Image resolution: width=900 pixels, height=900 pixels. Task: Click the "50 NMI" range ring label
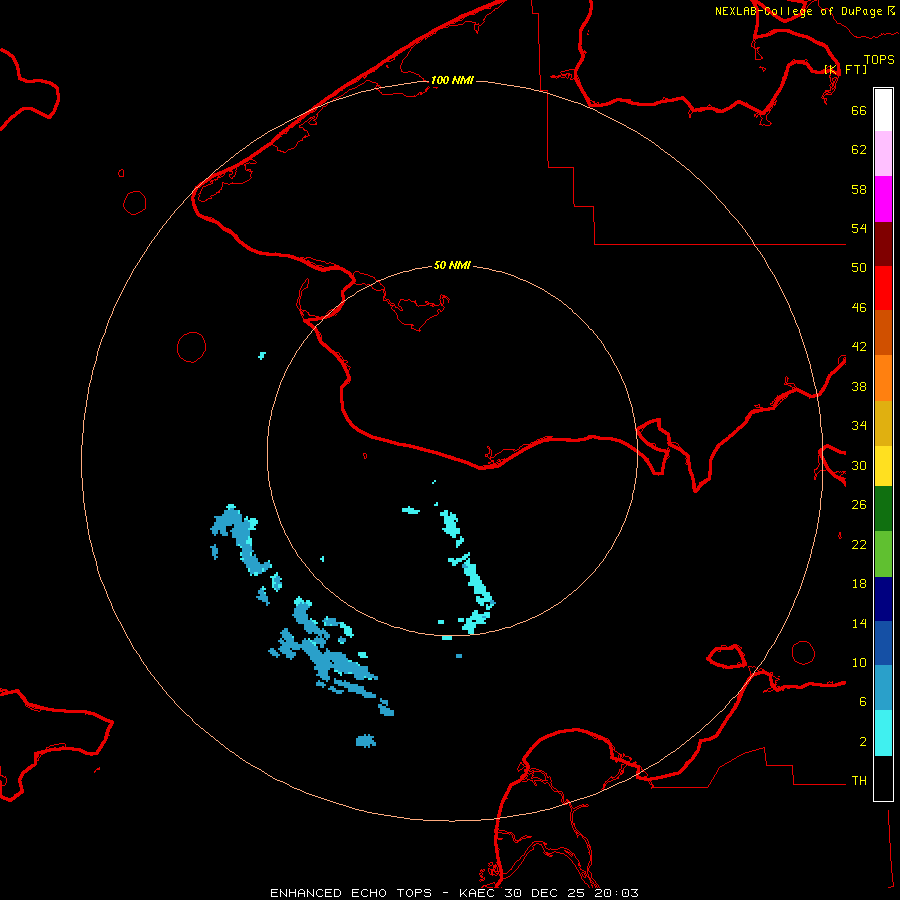pyautogui.click(x=452, y=265)
